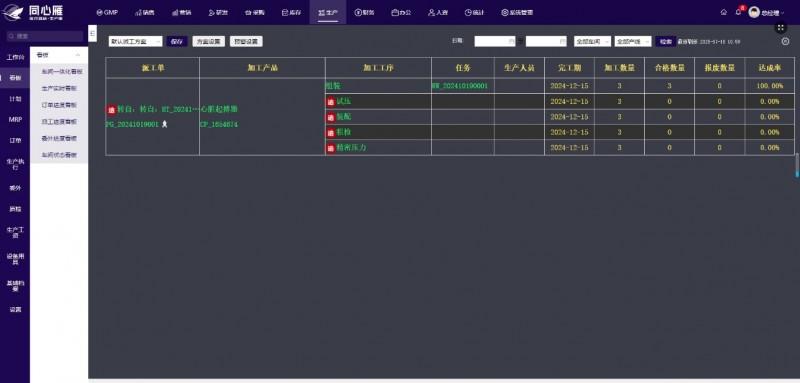Viewport: 800px width, 383px height.
Task: Go to 工作台 in the left sidebar
Action: point(15,57)
